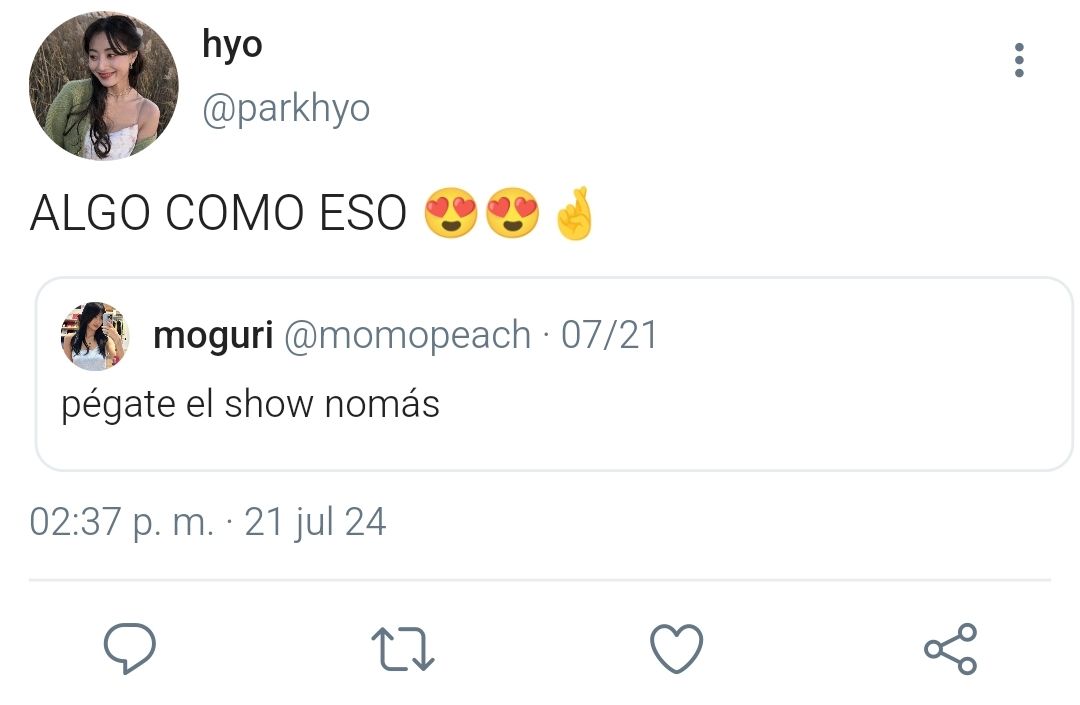Open moguri's small avatar in quoted tweet
Viewport: 1080px width, 705px height.
[95, 336]
